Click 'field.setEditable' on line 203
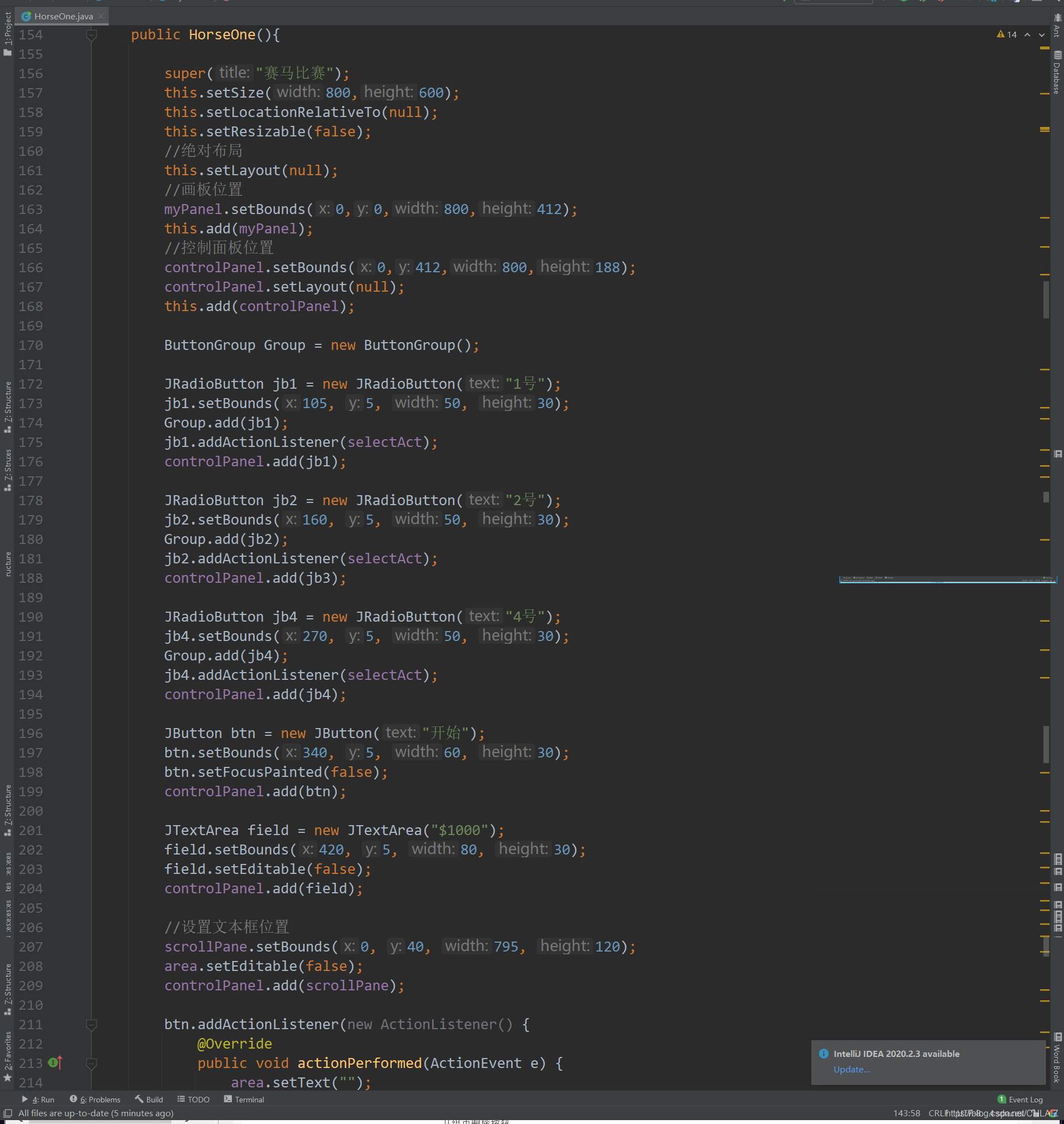This screenshot has height=1124, width=1064. point(235,869)
